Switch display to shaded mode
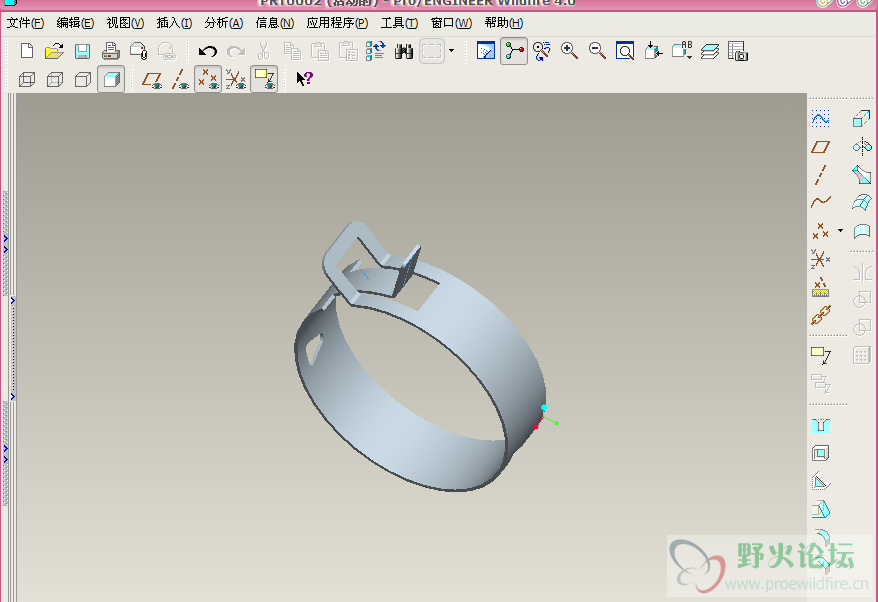 pos(111,79)
